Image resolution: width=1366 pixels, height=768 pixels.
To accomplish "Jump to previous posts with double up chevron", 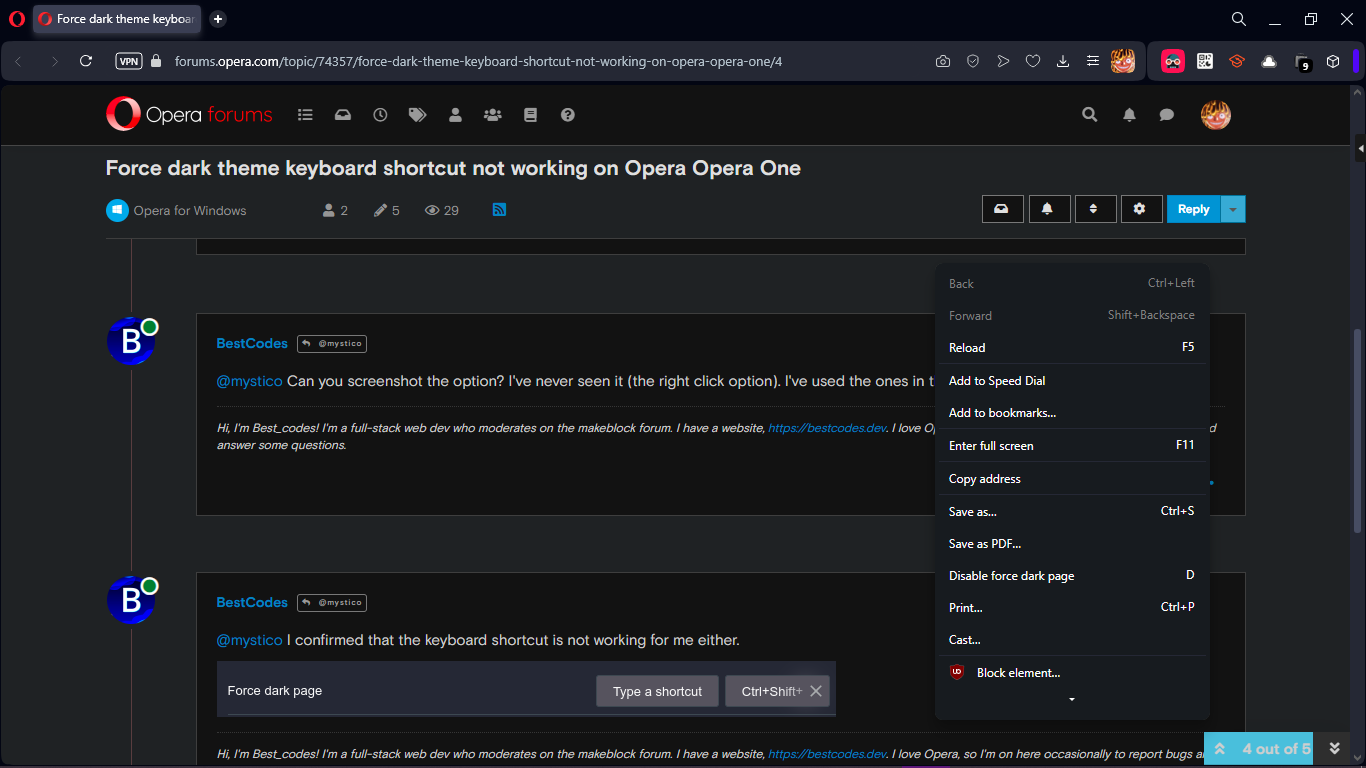I will [1219, 749].
